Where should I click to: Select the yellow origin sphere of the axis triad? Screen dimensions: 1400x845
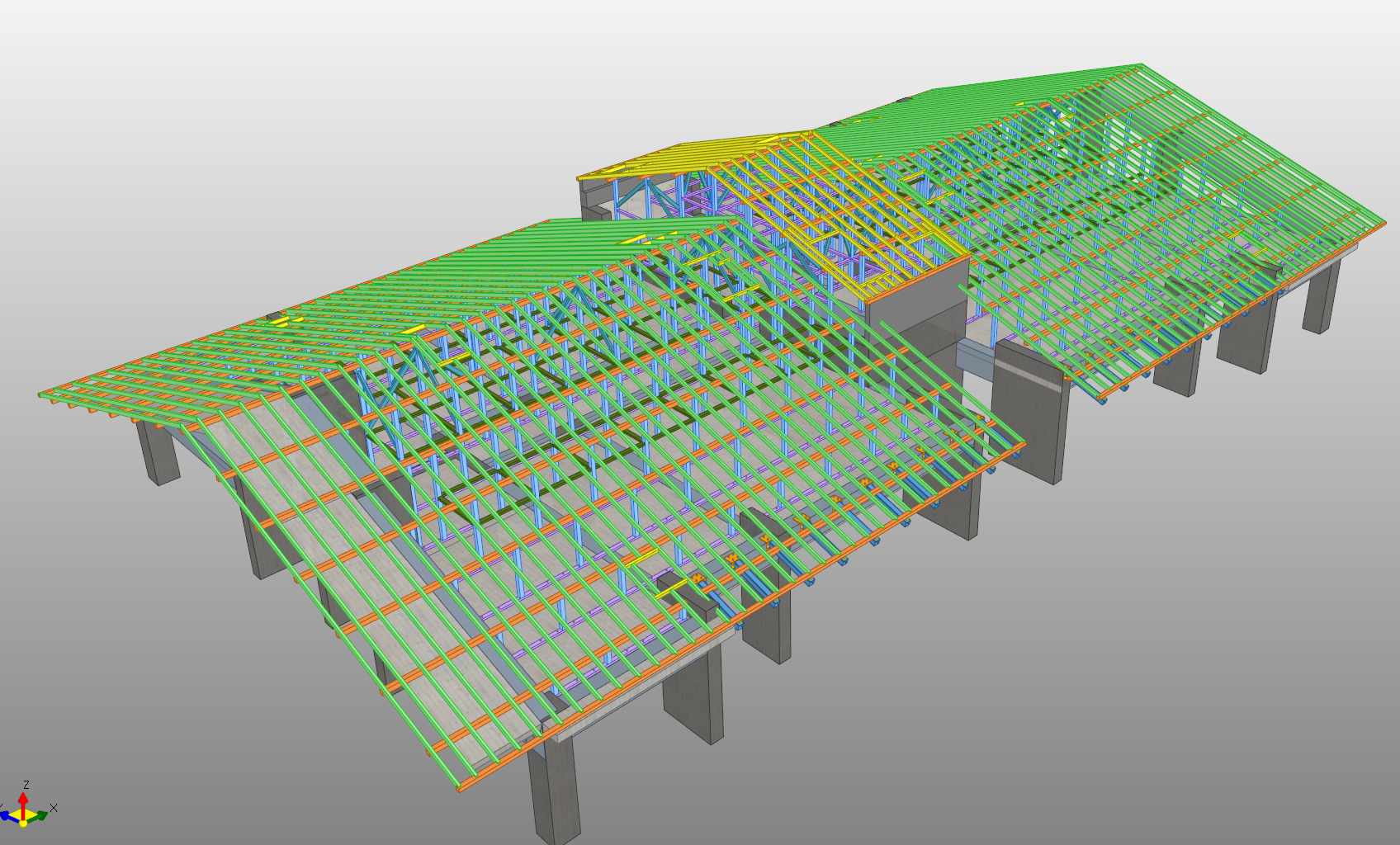coord(23,822)
